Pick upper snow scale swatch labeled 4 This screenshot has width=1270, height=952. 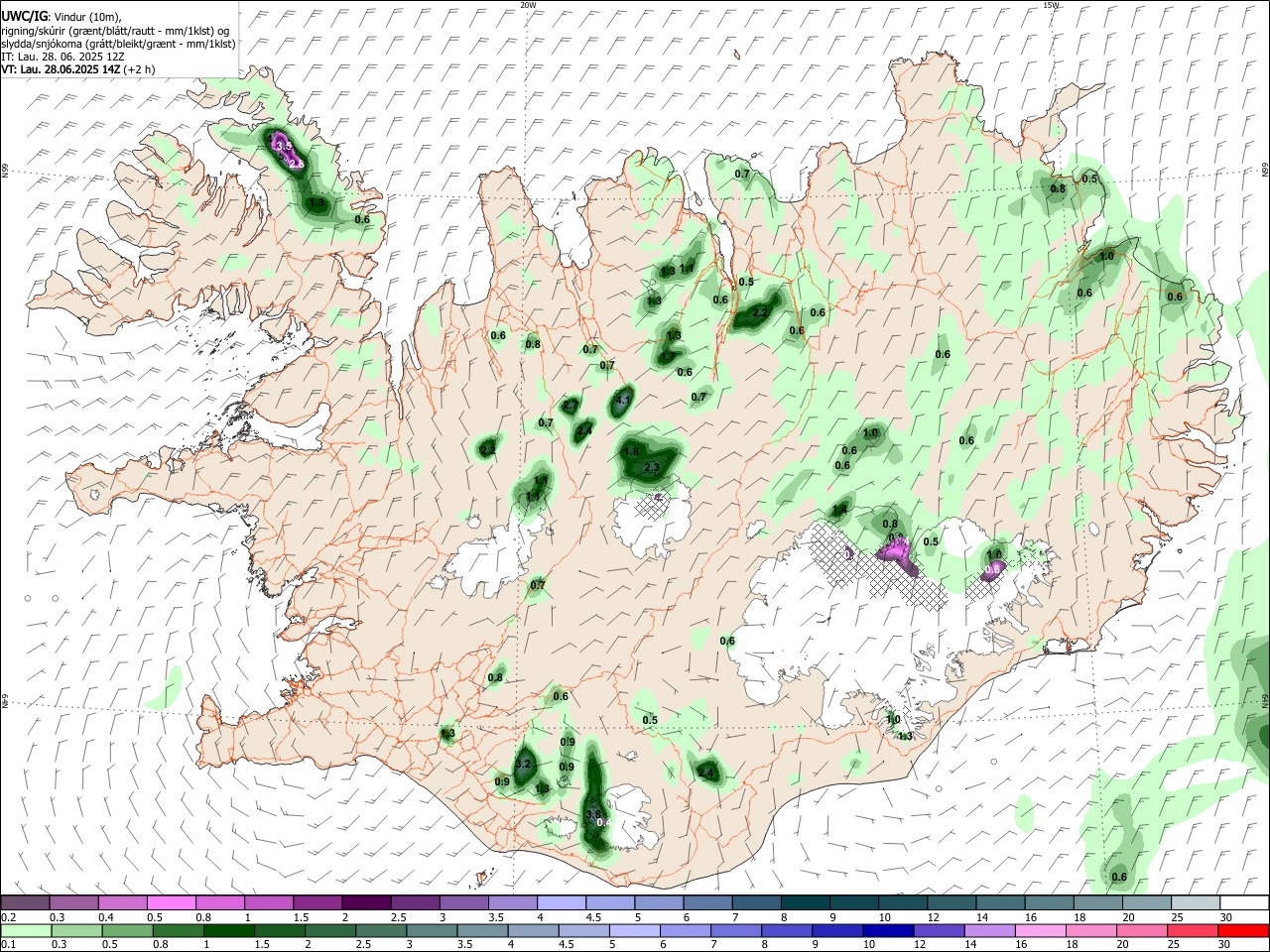[x=561, y=902]
